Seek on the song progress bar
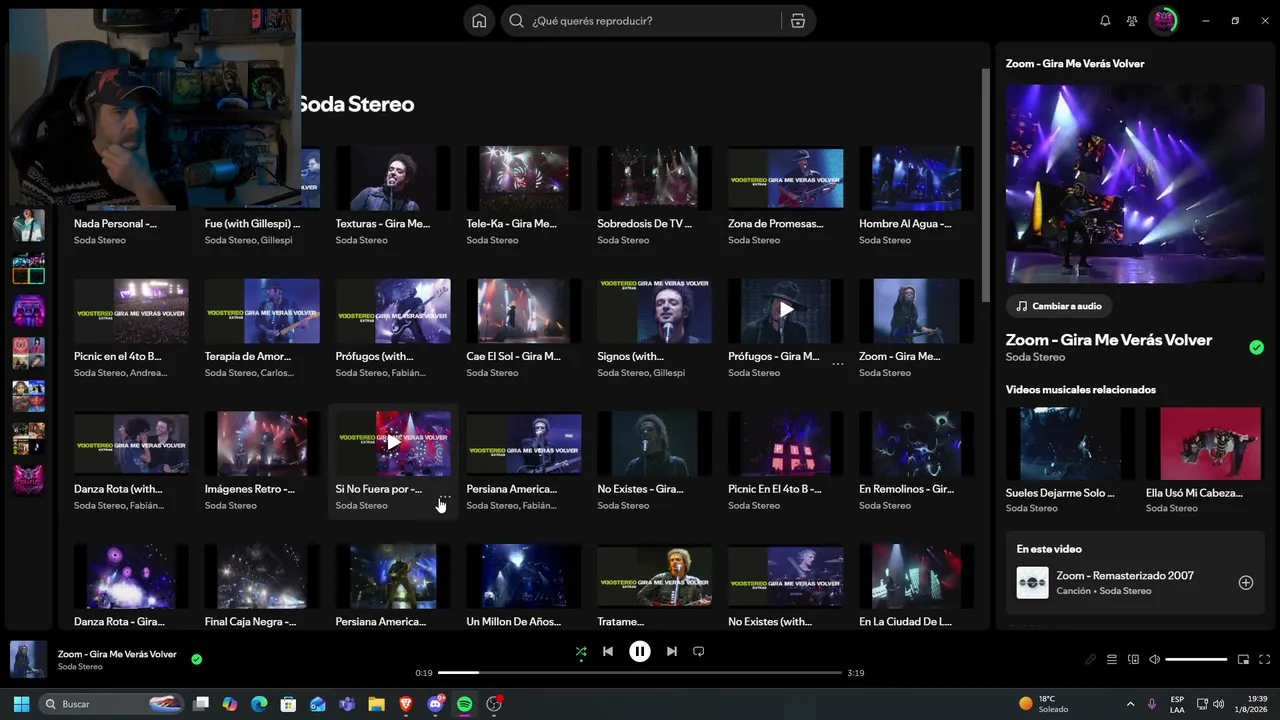The width and height of the screenshot is (1280, 720). (x=640, y=673)
